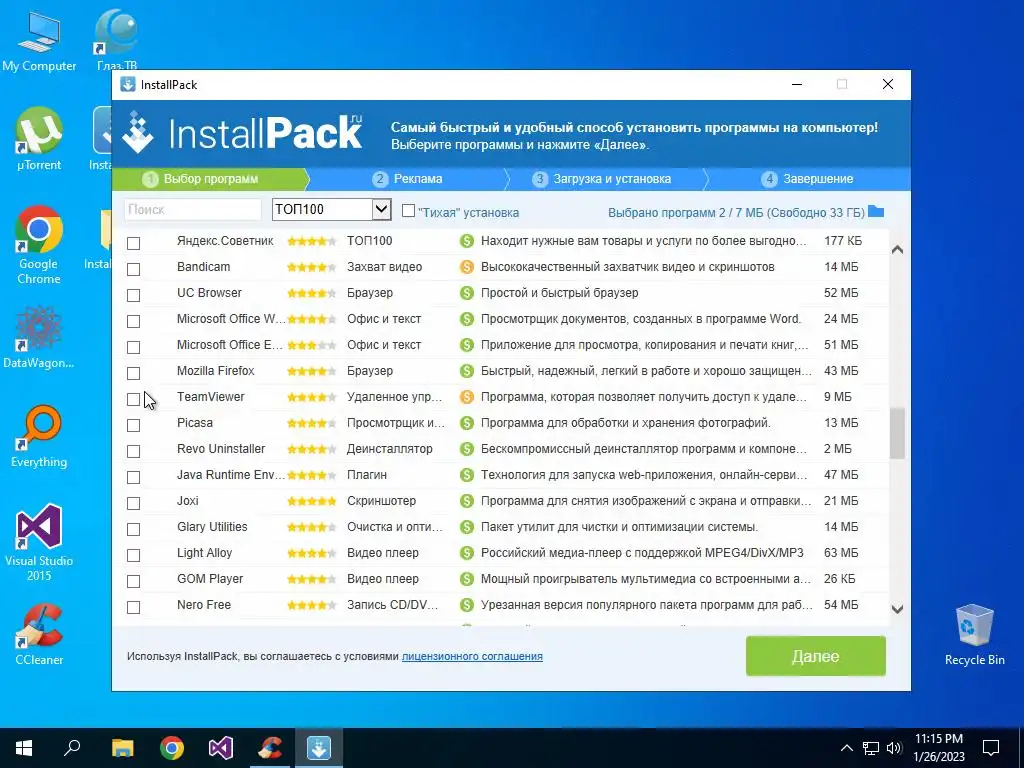The height and width of the screenshot is (768, 1024).
Task: Check the Light Alloy checkbox
Action: point(133,555)
